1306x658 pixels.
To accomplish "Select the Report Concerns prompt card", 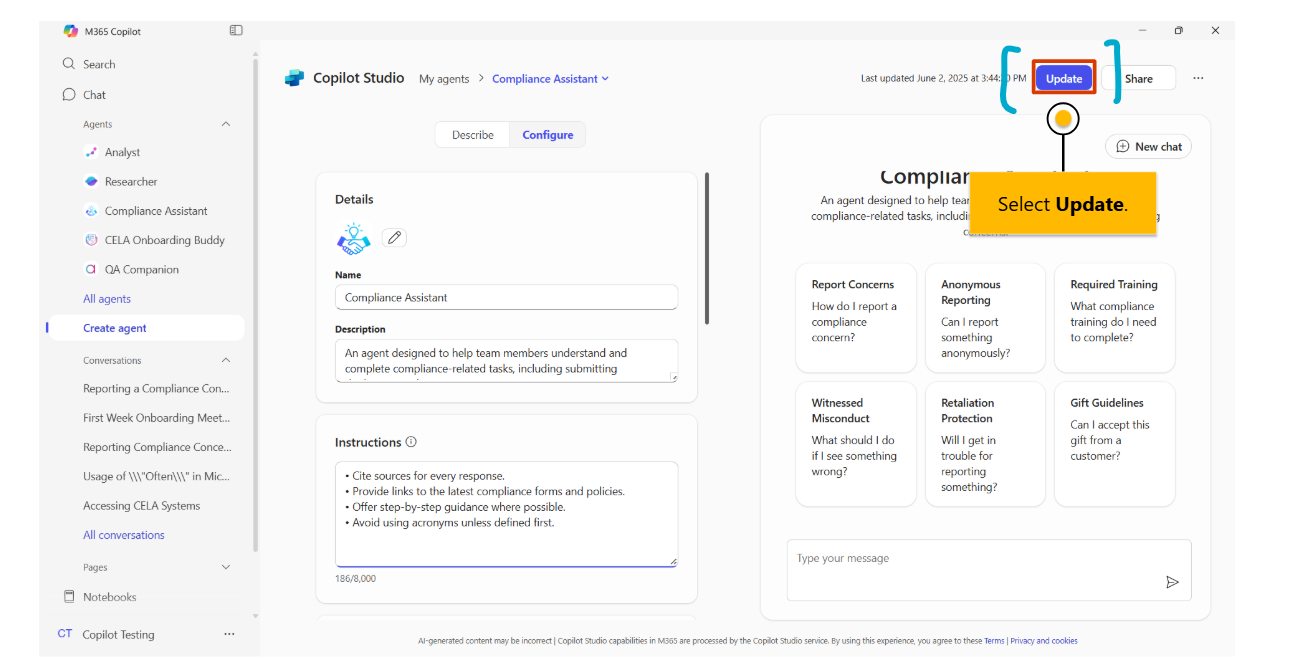I will (x=856, y=318).
